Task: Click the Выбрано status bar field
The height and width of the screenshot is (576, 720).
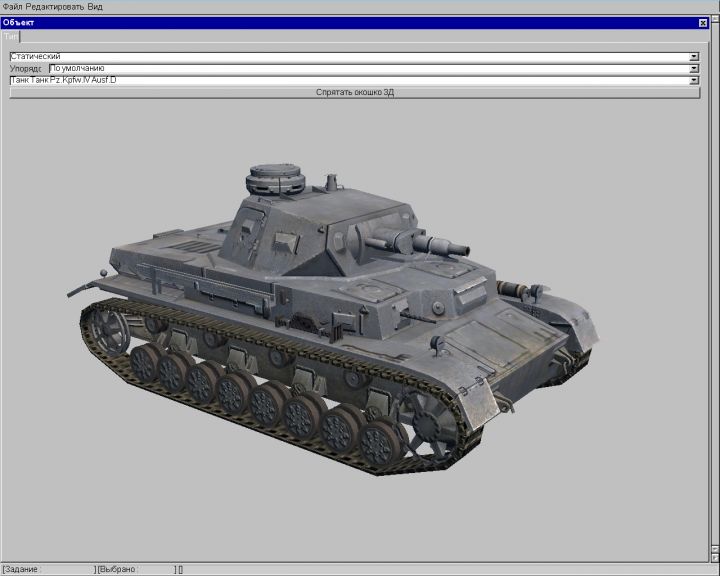Action: point(134,569)
